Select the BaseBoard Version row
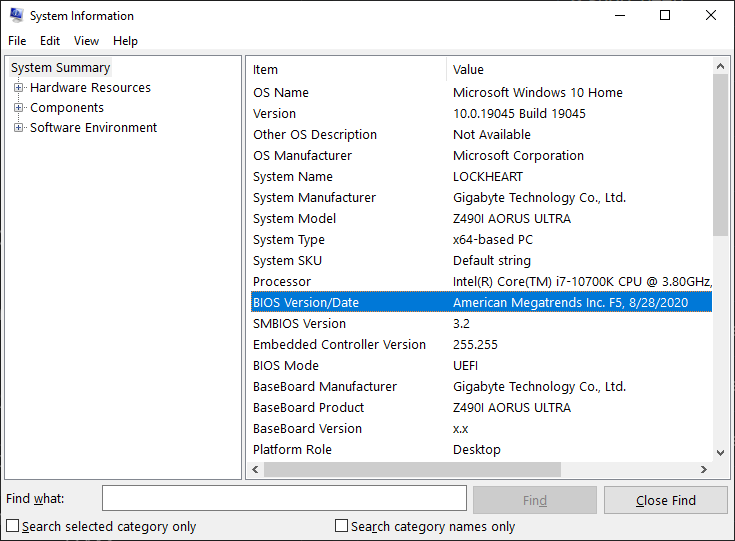This screenshot has width=735, height=541. (481, 428)
